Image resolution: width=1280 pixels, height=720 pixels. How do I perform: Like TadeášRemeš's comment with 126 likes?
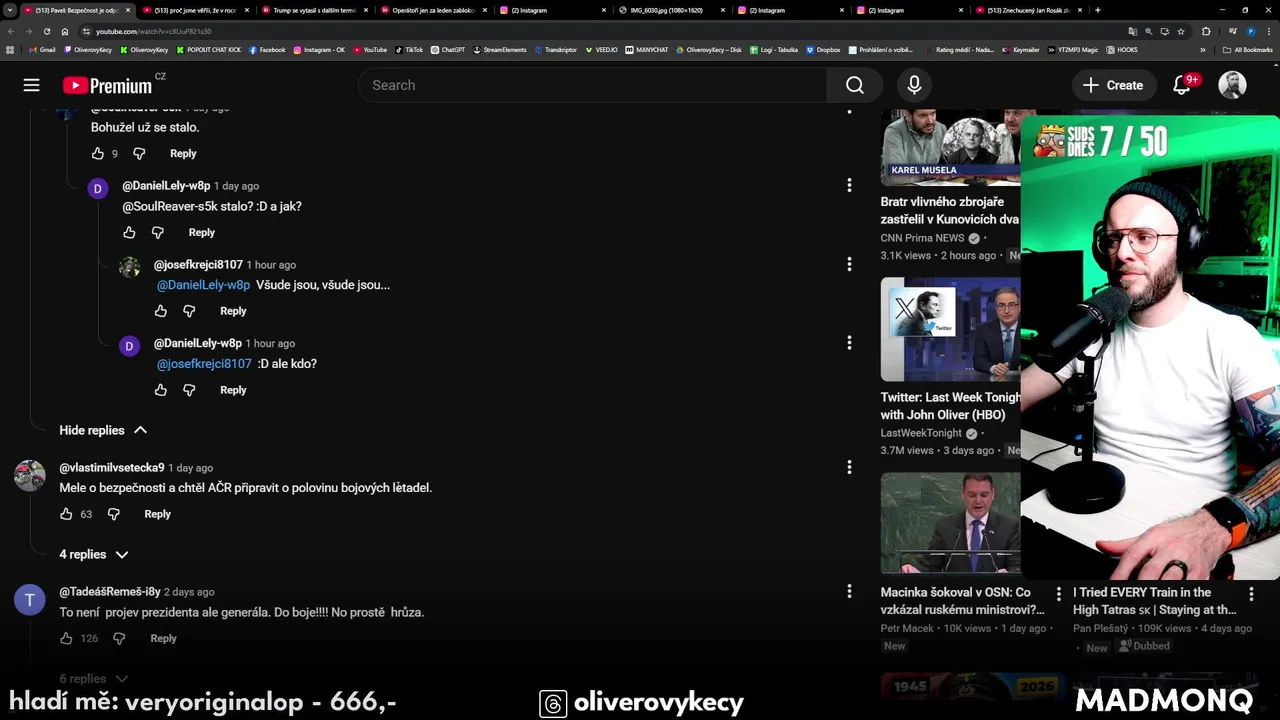point(66,638)
